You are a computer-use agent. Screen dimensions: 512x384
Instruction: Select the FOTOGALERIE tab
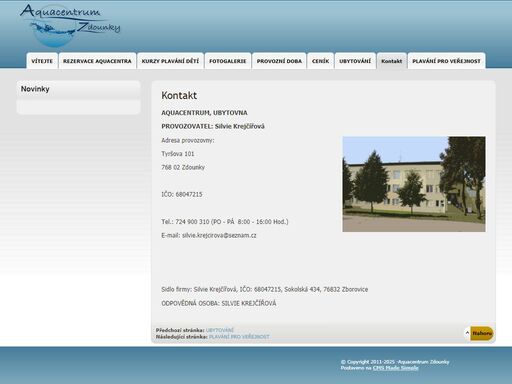tap(228, 61)
